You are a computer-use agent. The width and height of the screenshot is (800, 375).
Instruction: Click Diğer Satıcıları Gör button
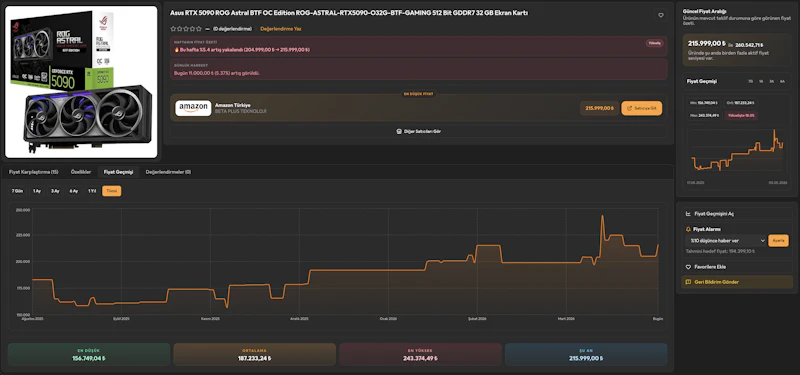[x=418, y=131]
